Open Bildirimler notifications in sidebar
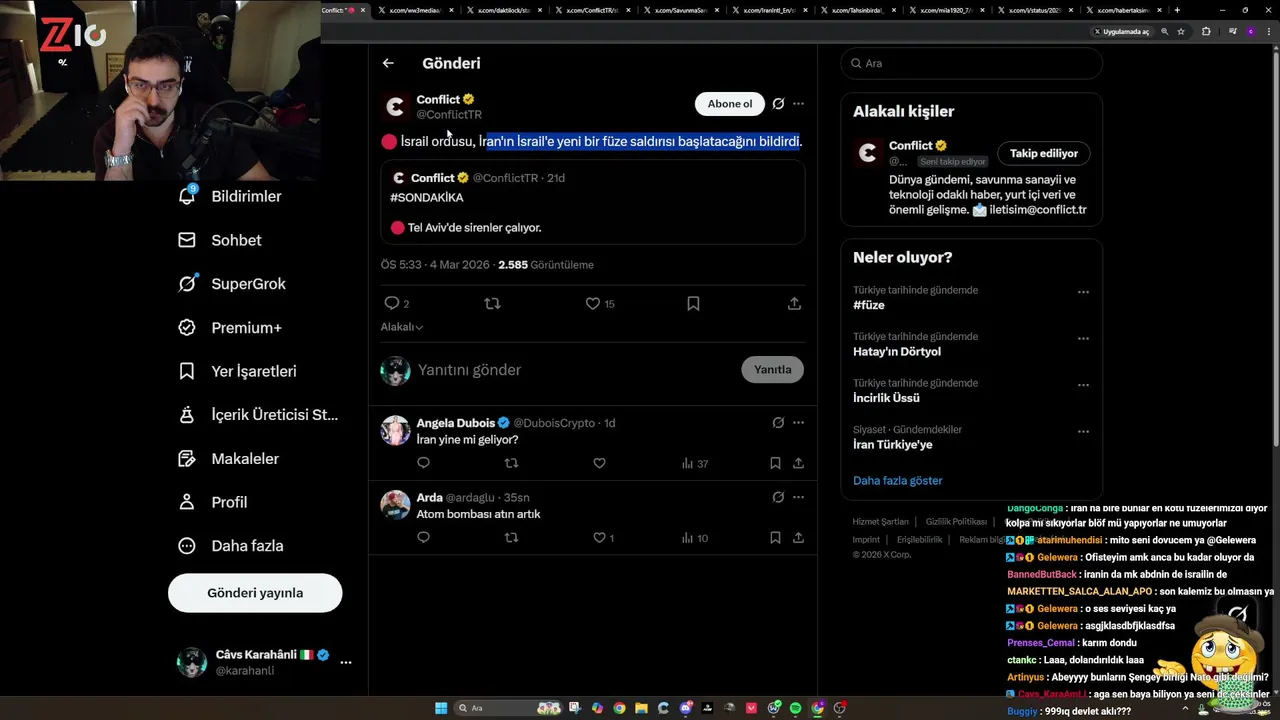 (x=229, y=196)
